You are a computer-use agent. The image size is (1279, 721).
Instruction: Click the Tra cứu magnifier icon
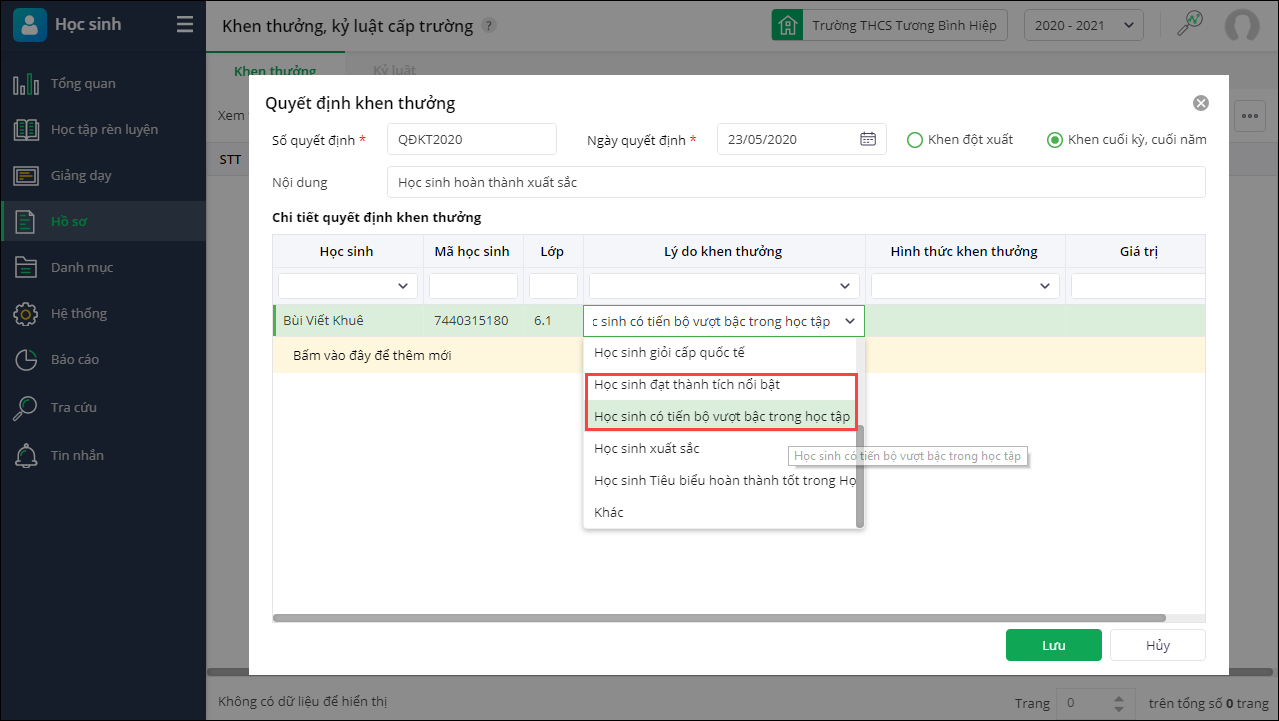click(26, 408)
